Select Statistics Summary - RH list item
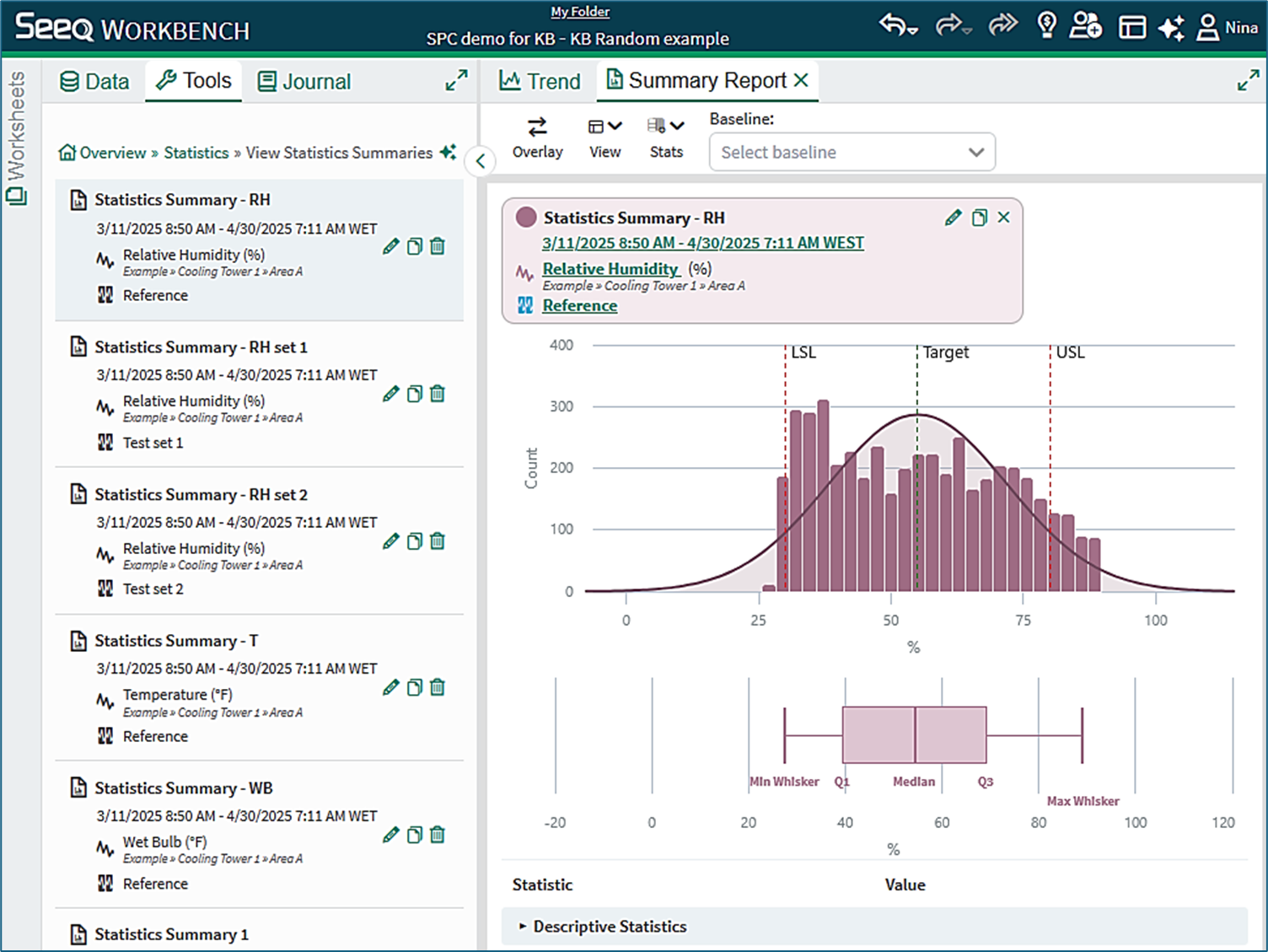This screenshot has width=1268, height=952. [260, 250]
